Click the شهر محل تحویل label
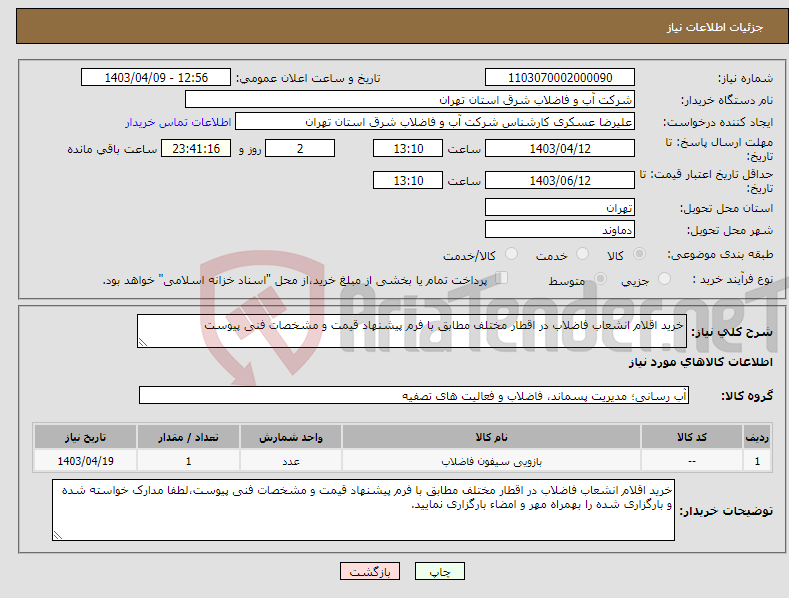The height and width of the screenshot is (598, 789). 730,231
